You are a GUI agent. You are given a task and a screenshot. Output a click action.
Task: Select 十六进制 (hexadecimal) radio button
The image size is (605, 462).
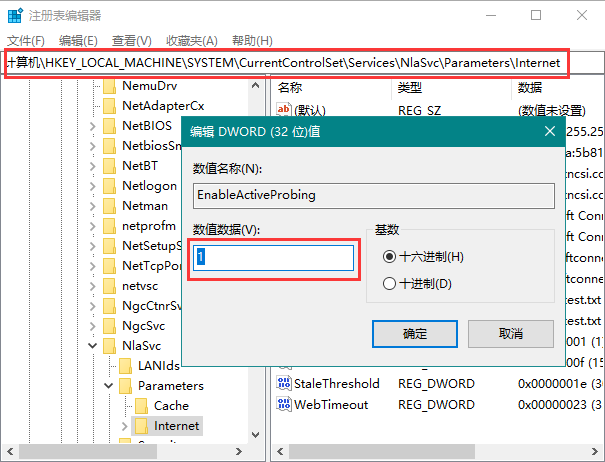(389, 257)
